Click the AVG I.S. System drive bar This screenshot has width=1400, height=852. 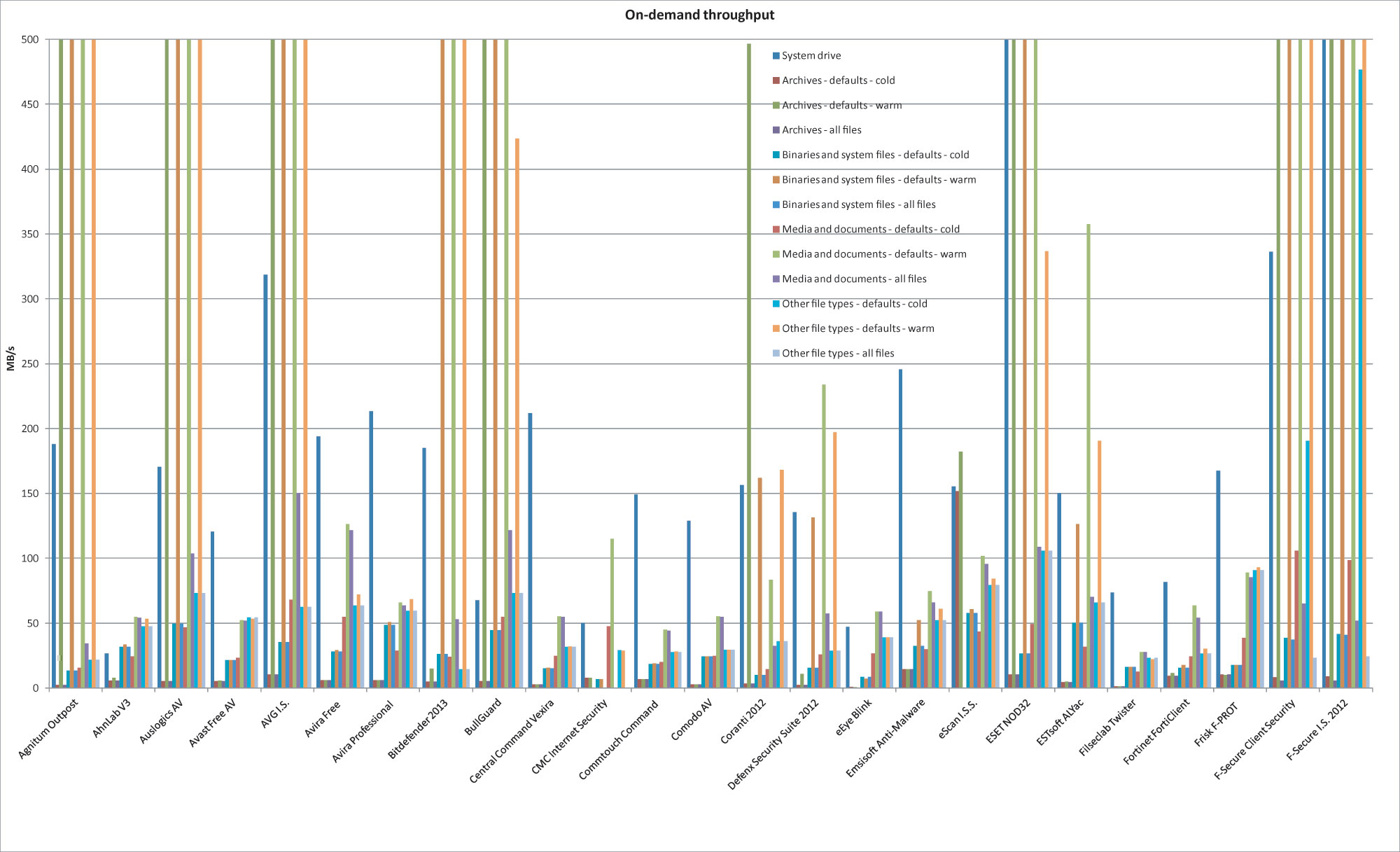265,481
